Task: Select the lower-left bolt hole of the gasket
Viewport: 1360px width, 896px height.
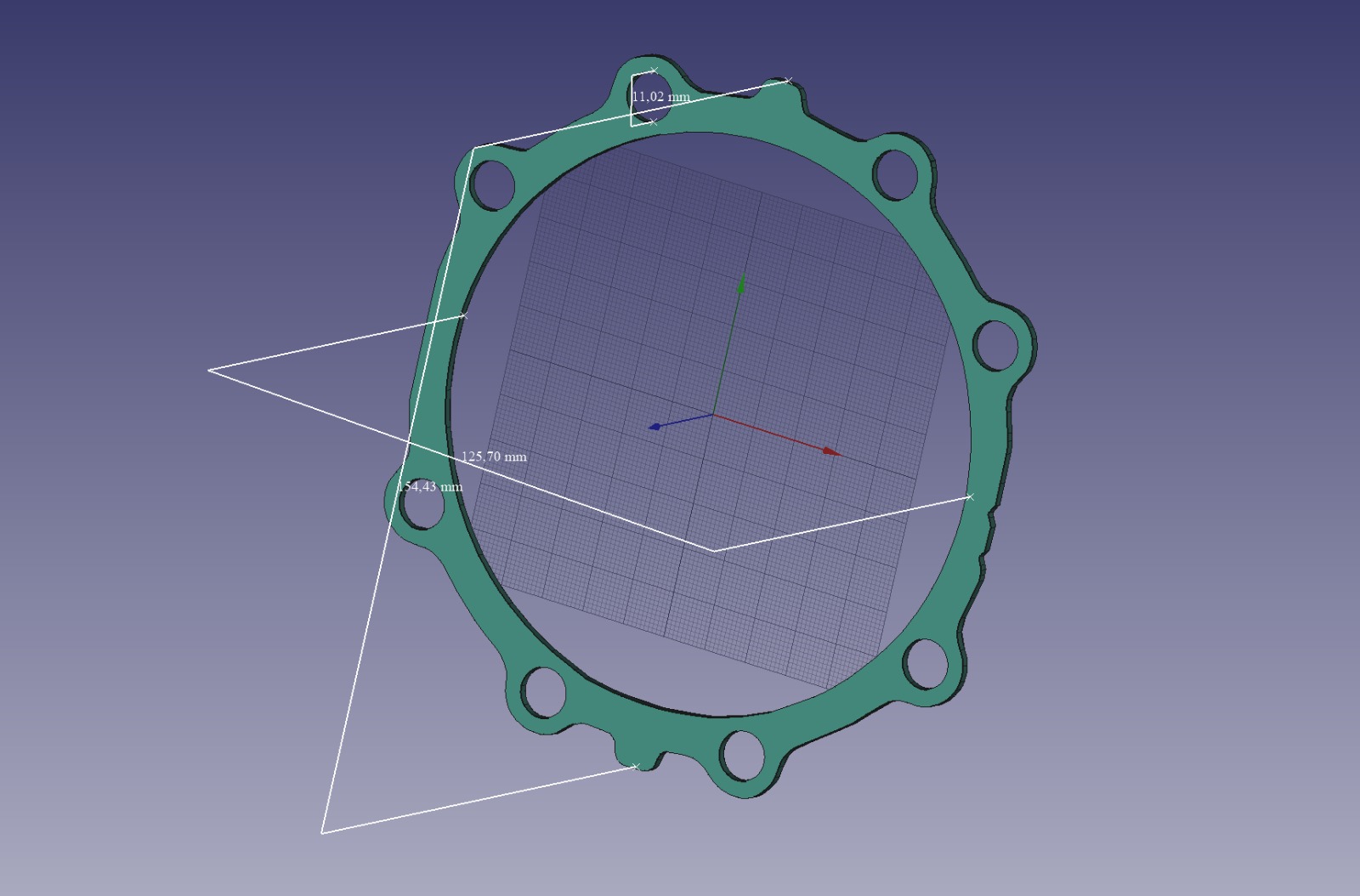Action: [x=543, y=689]
